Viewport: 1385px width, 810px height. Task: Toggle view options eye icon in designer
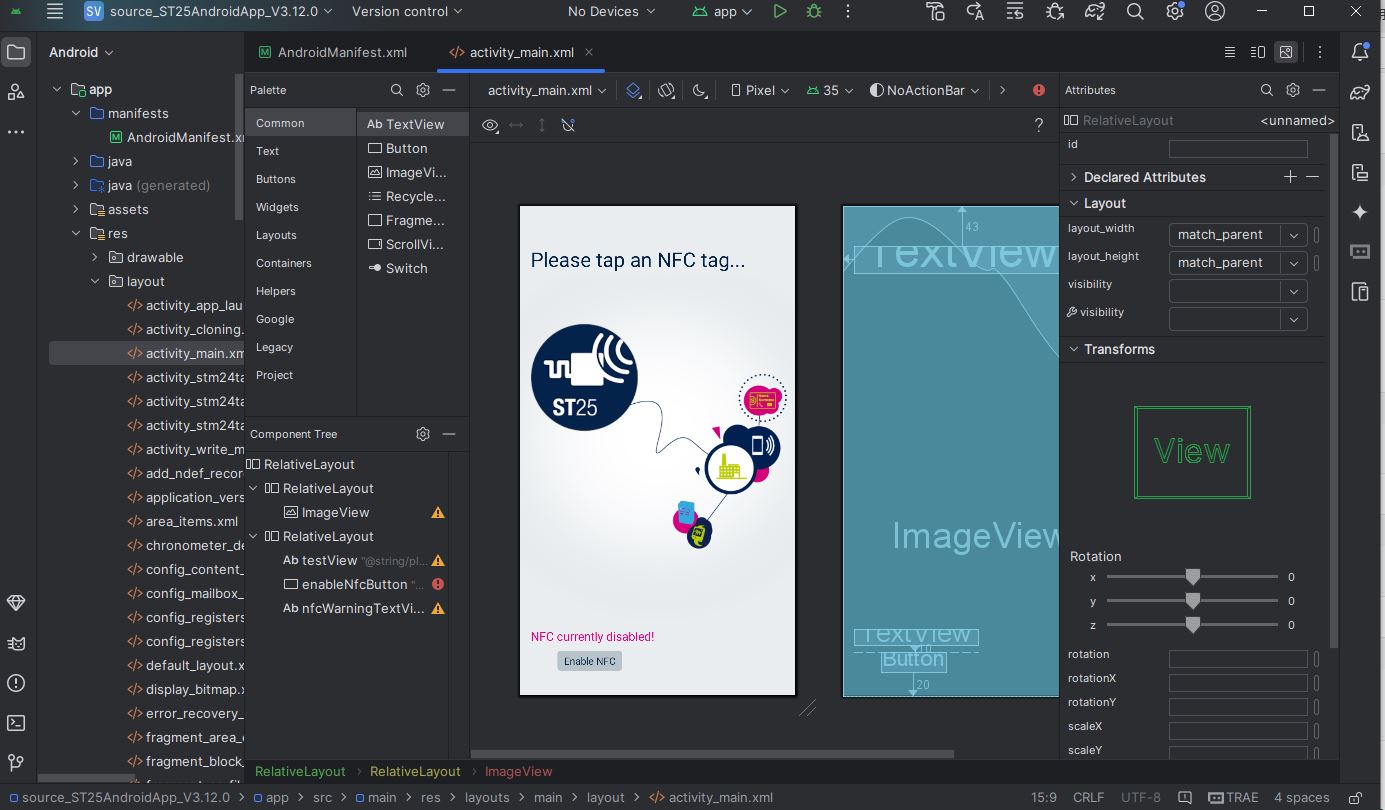click(x=490, y=125)
